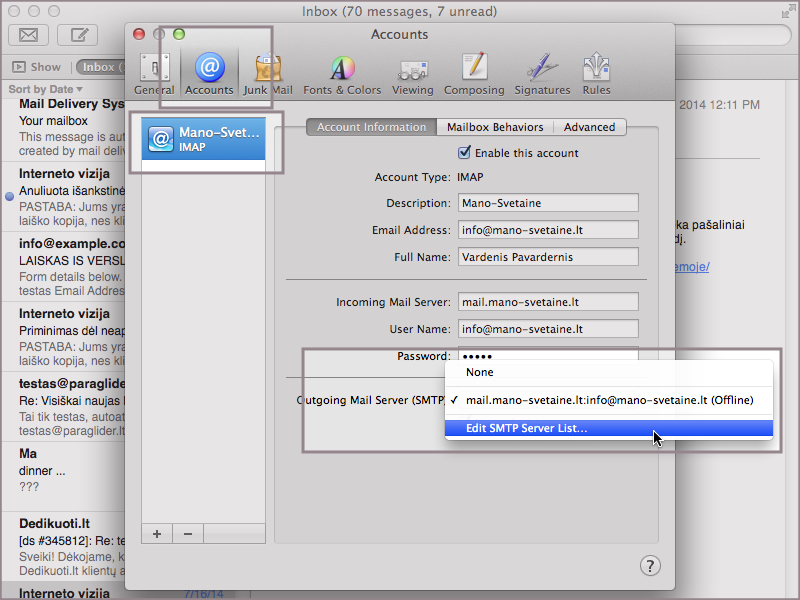This screenshot has height=600, width=800.
Task: Open the General preferences pane
Action: point(154,74)
